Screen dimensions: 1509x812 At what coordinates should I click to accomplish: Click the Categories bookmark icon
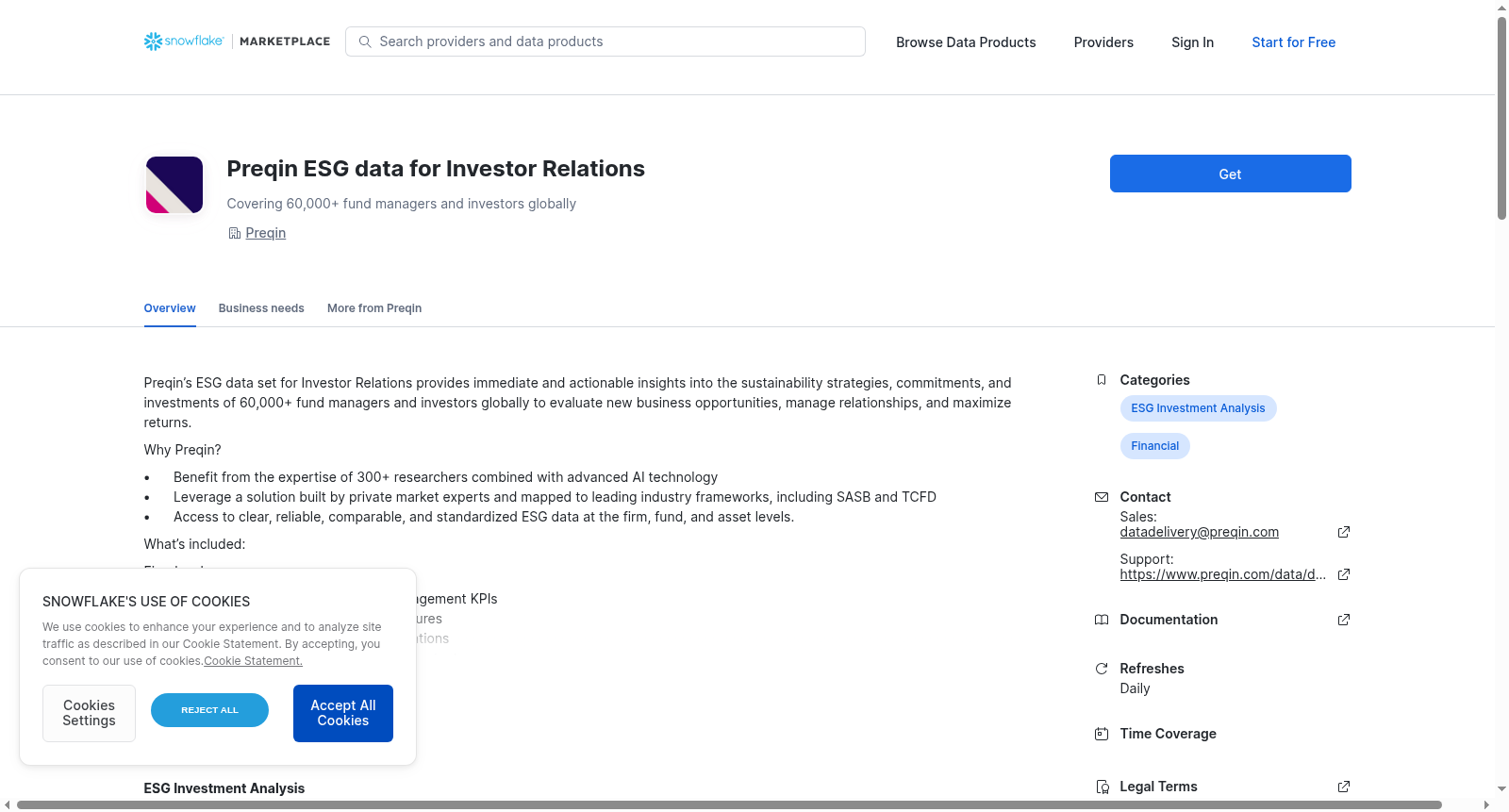click(x=1102, y=380)
